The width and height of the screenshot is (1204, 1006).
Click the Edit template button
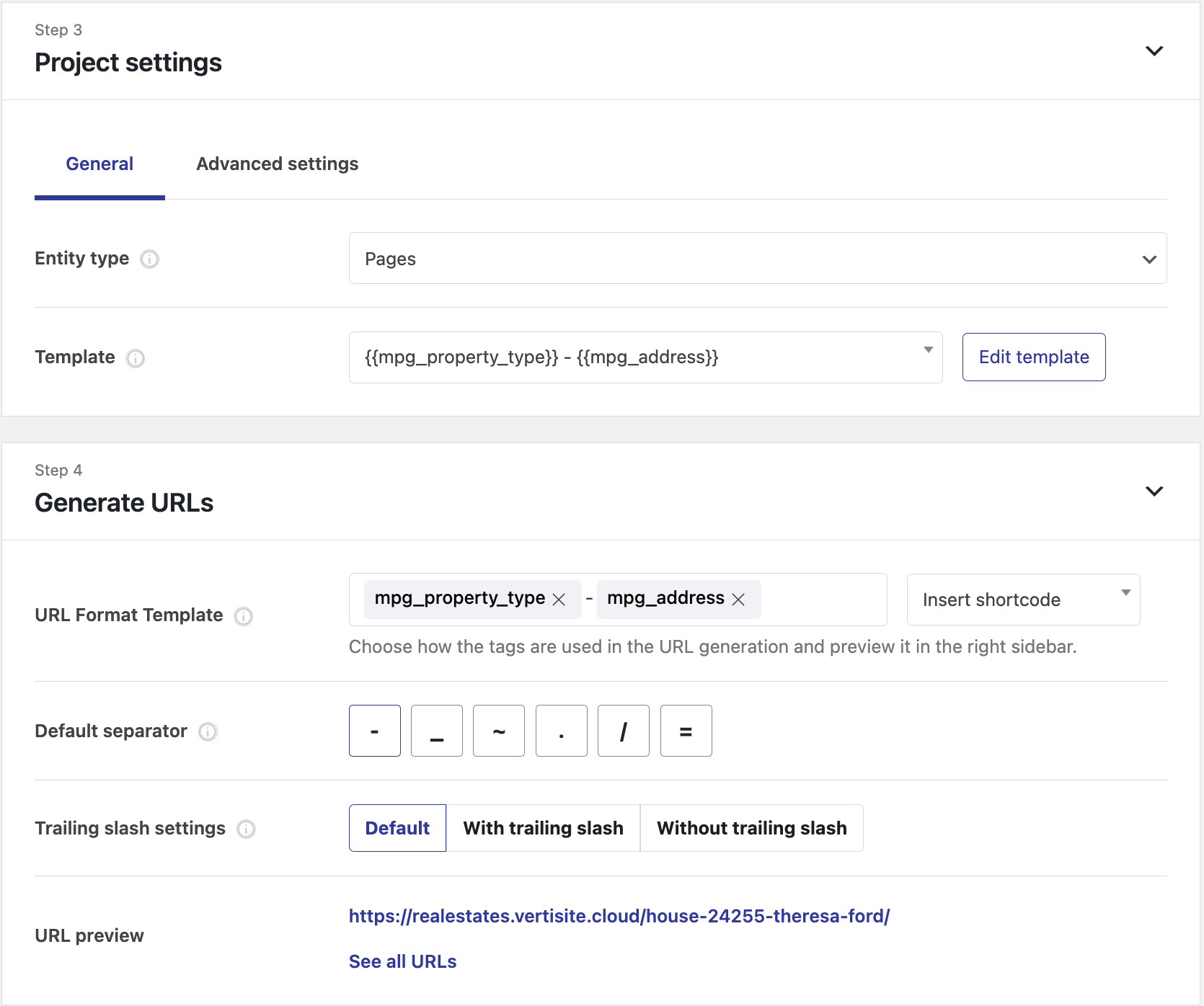(1033, 357)
